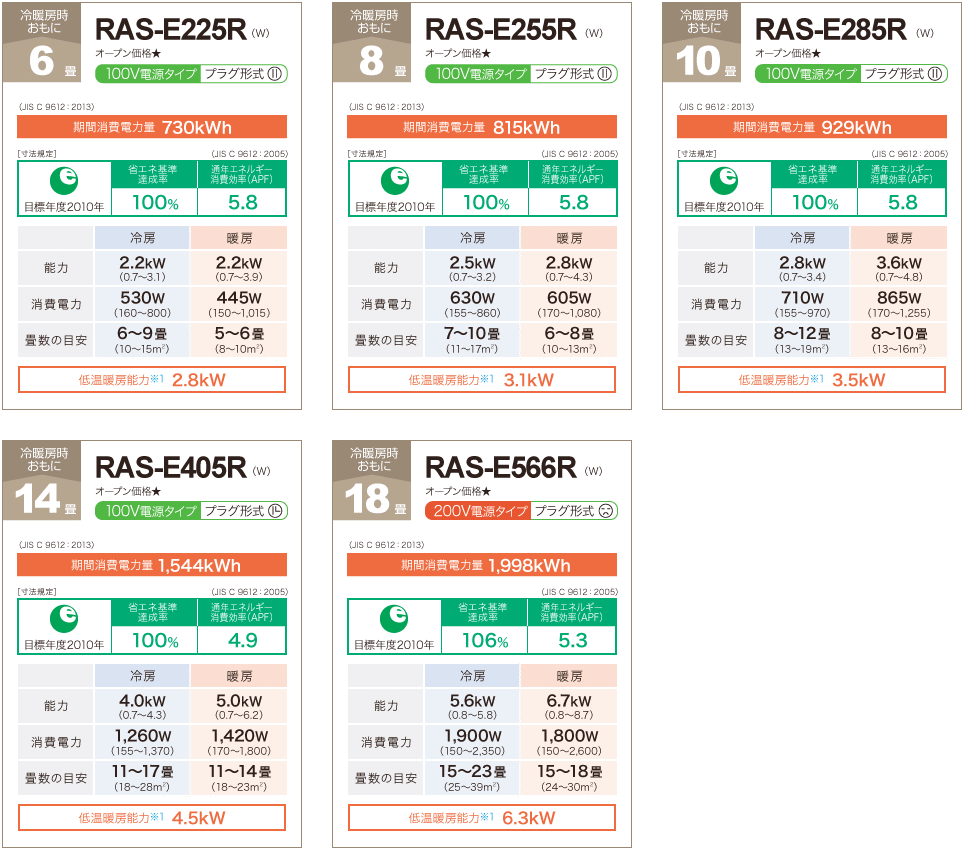This screenshot has width=964, height=851.
Task: Click the plug shape icon for RAS-E255R
Action: pos(605,74)
